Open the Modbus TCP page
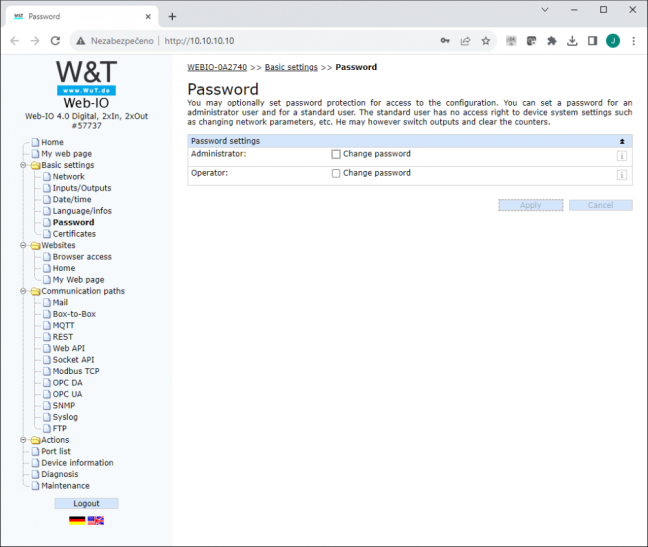This screenshot has width=648, height=547. (76, 371)
